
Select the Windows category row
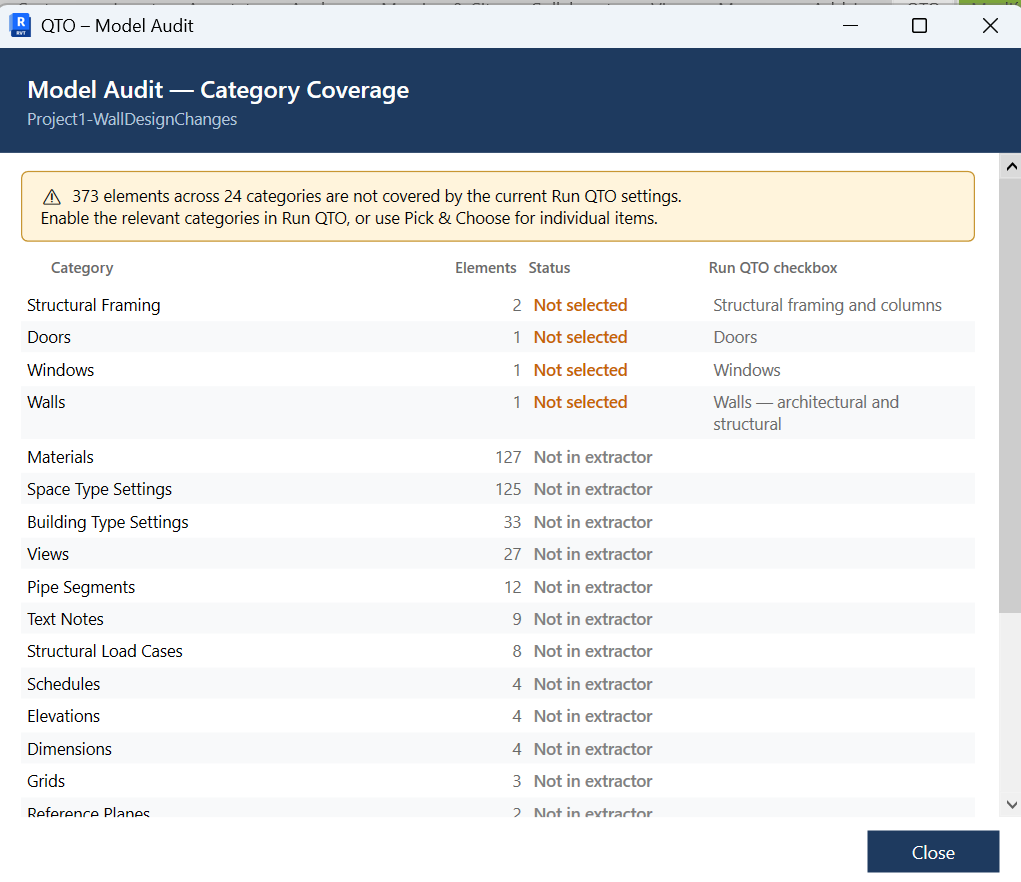tap(498, 370)
